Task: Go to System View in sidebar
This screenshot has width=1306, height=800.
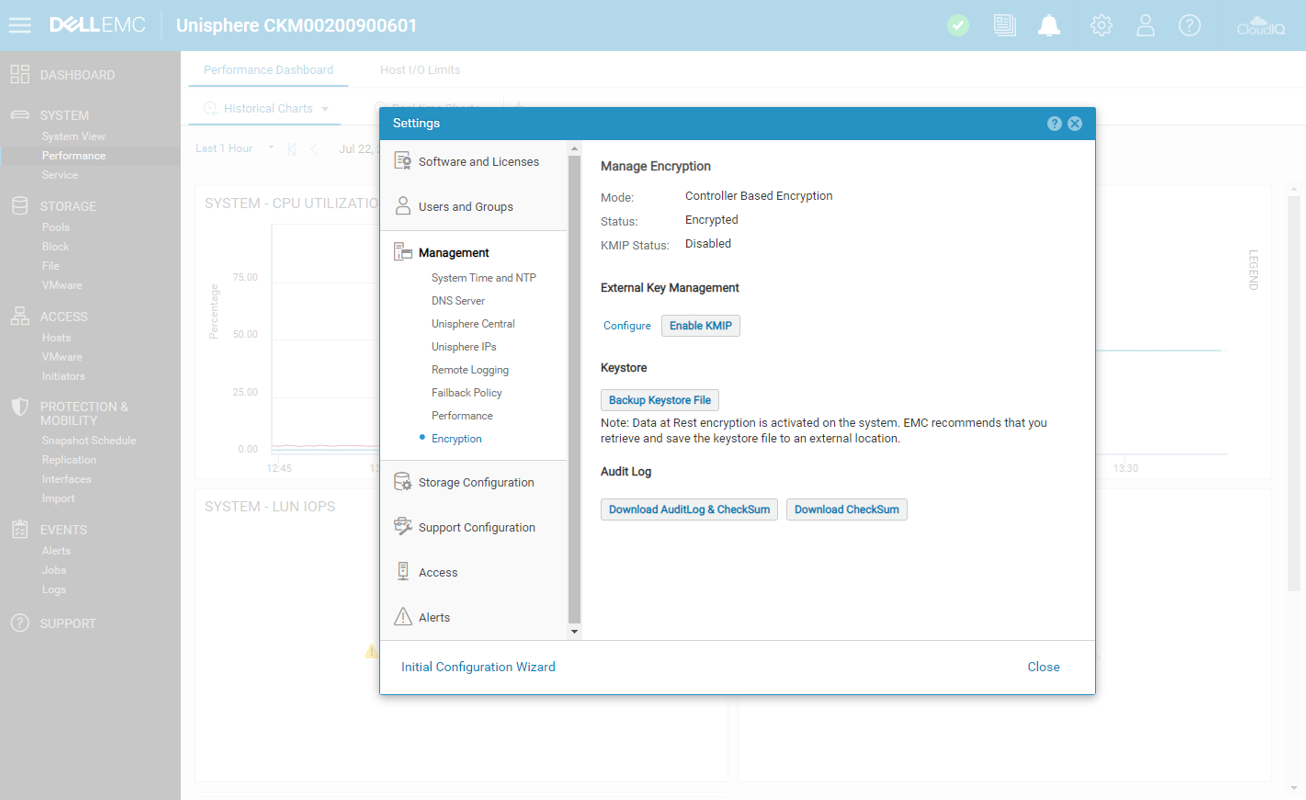Action: [73, 136]
